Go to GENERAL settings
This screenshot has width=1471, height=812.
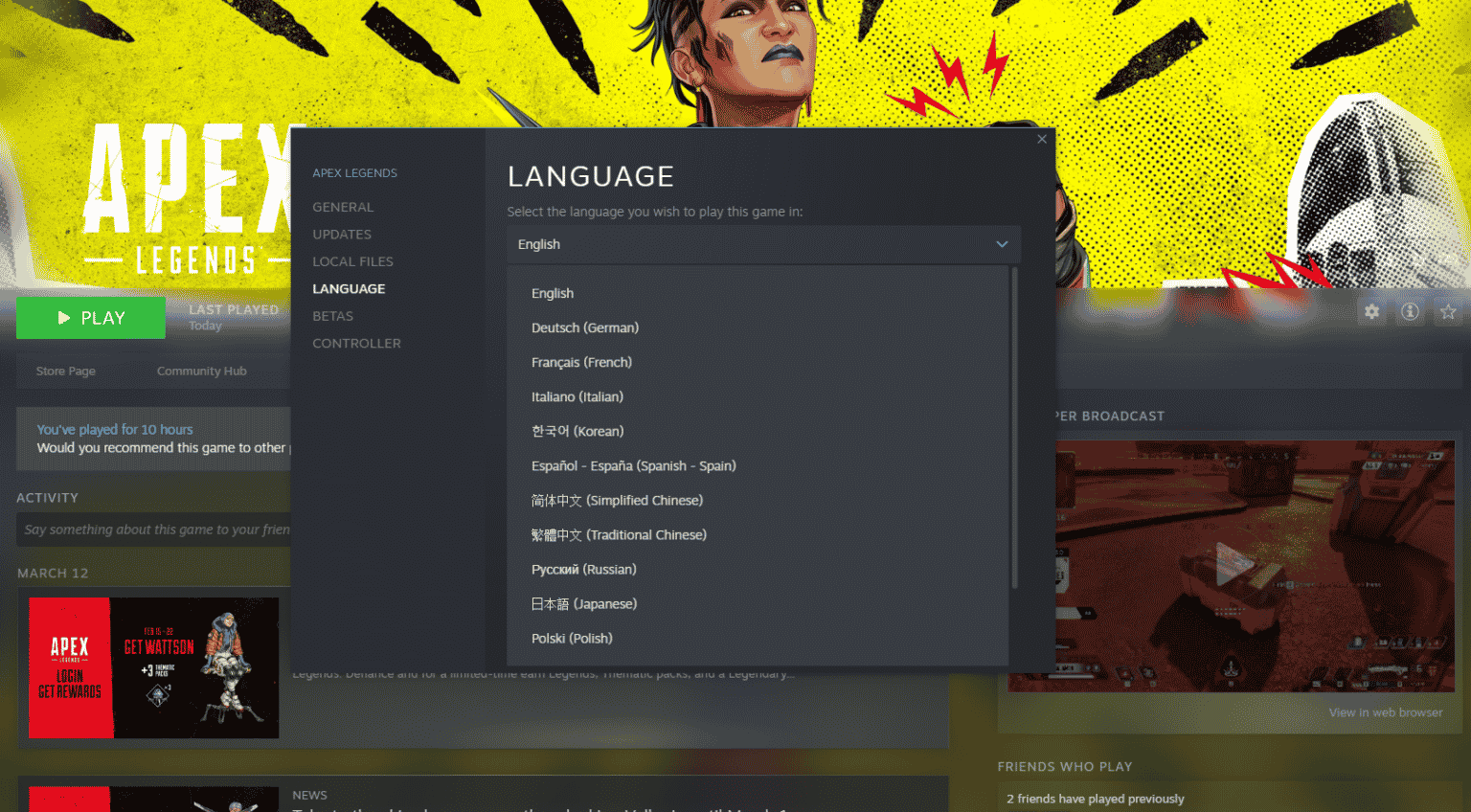click(343, 207)
